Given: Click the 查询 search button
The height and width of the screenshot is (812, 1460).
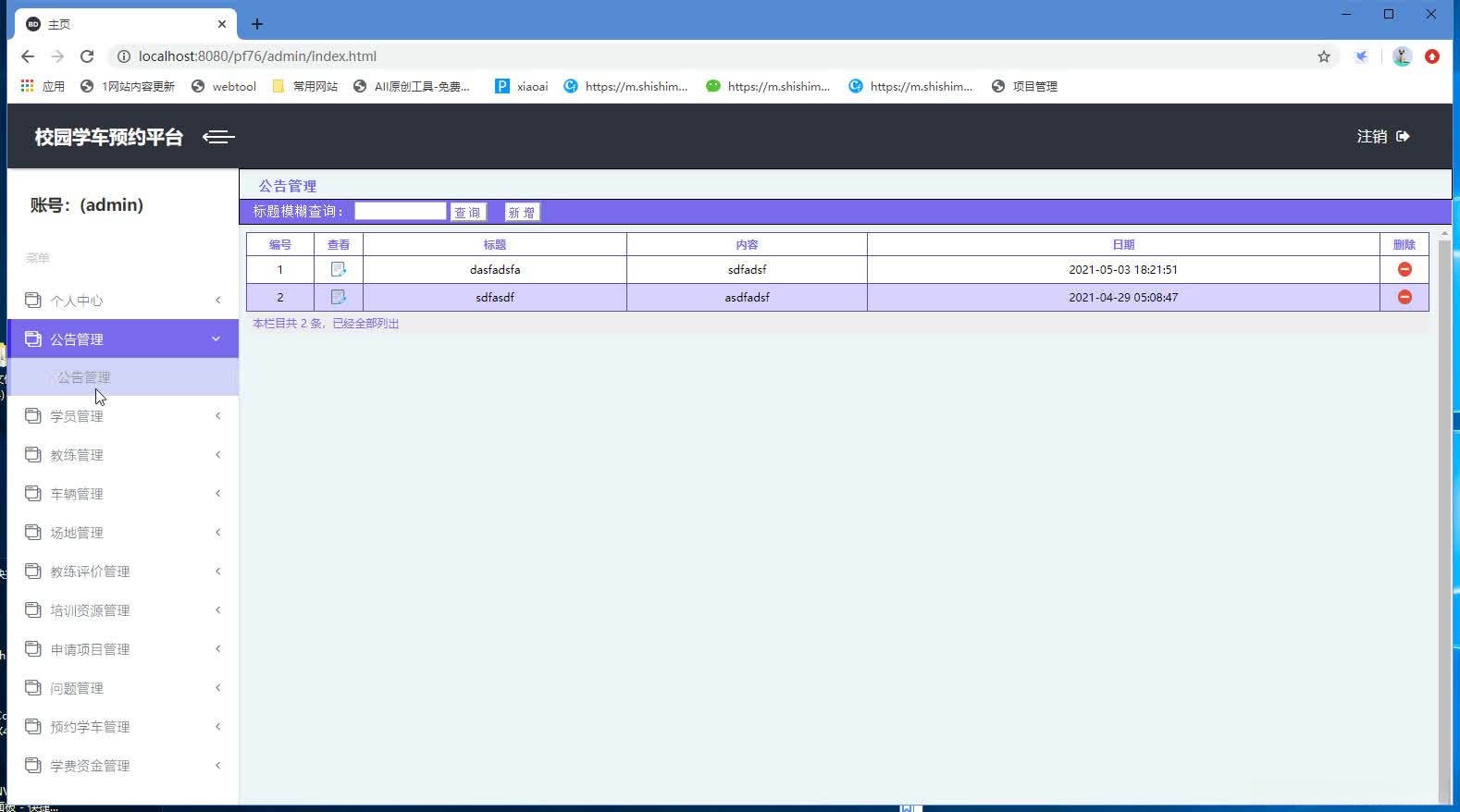Looking at the screenshot, I should pos(468,213).
